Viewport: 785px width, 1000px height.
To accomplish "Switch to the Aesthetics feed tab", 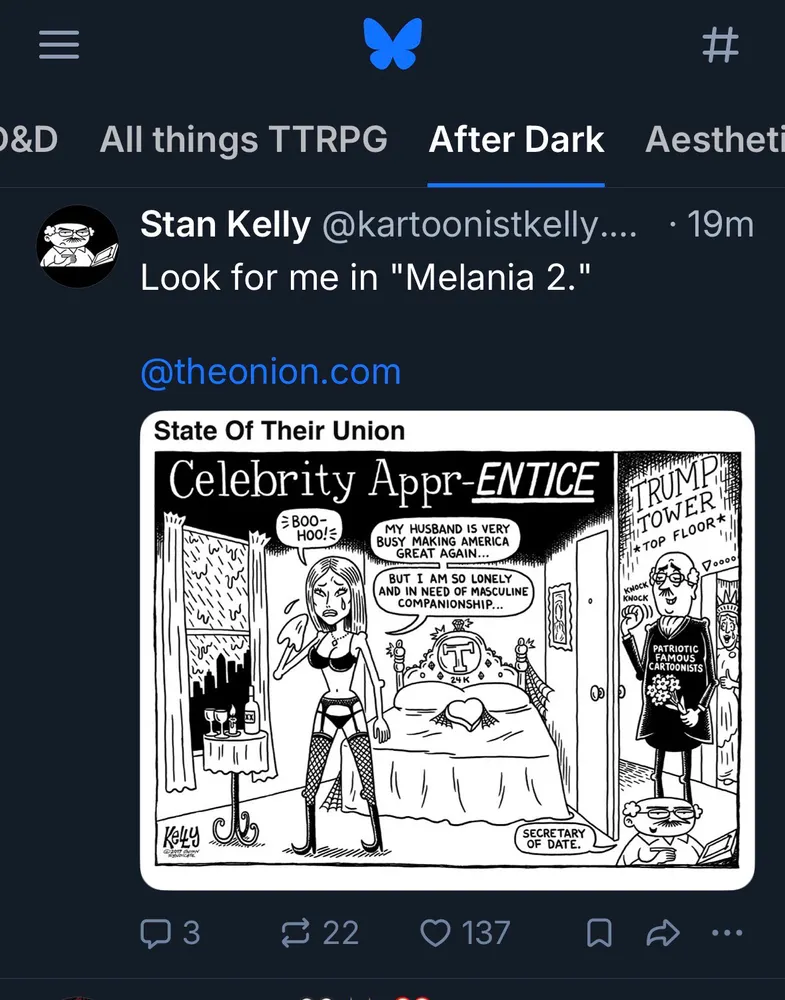I will point(715,139).
